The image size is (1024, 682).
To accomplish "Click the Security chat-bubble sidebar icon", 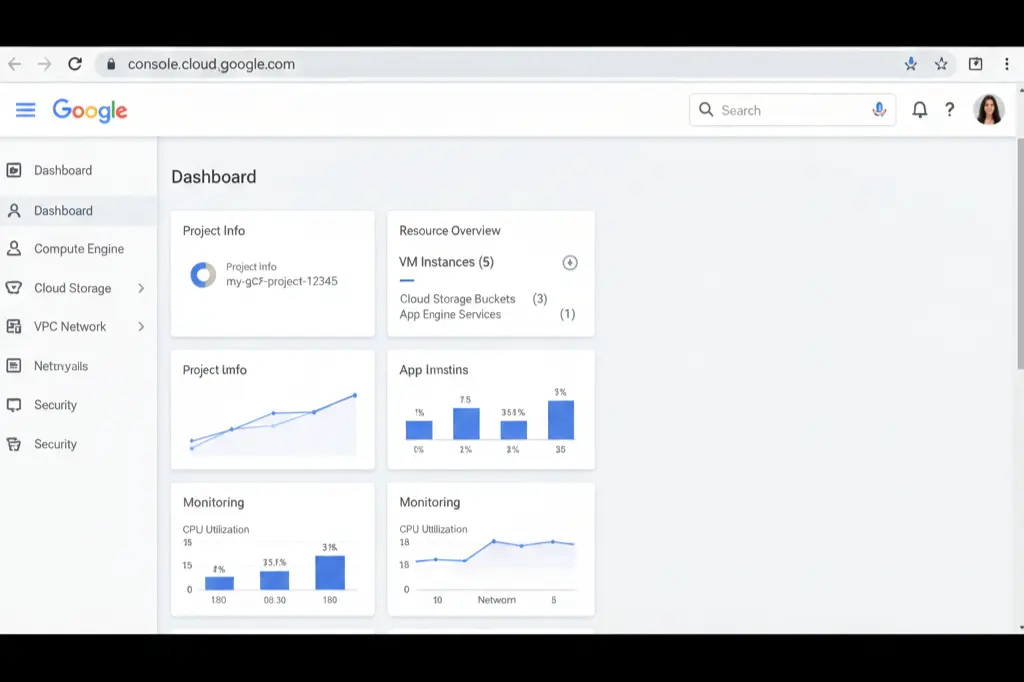I will click(x=14, y=405).
